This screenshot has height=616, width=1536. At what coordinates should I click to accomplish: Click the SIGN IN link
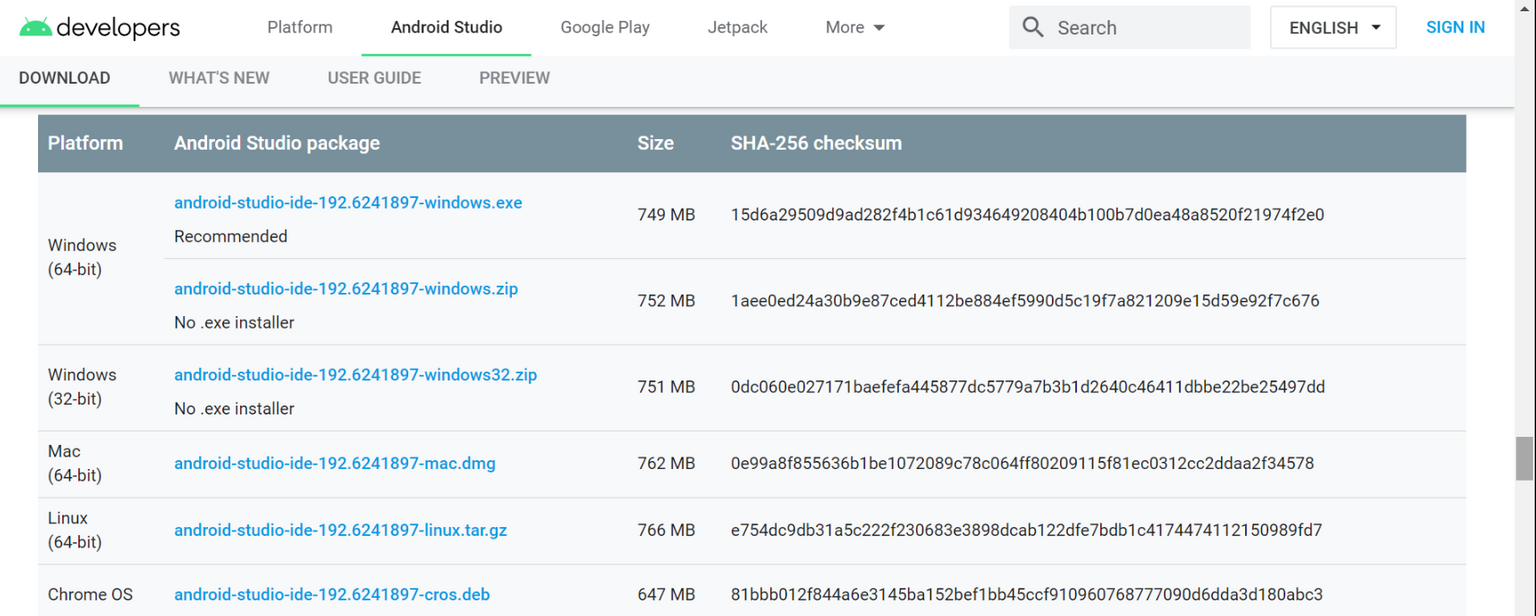[1455, 28]
